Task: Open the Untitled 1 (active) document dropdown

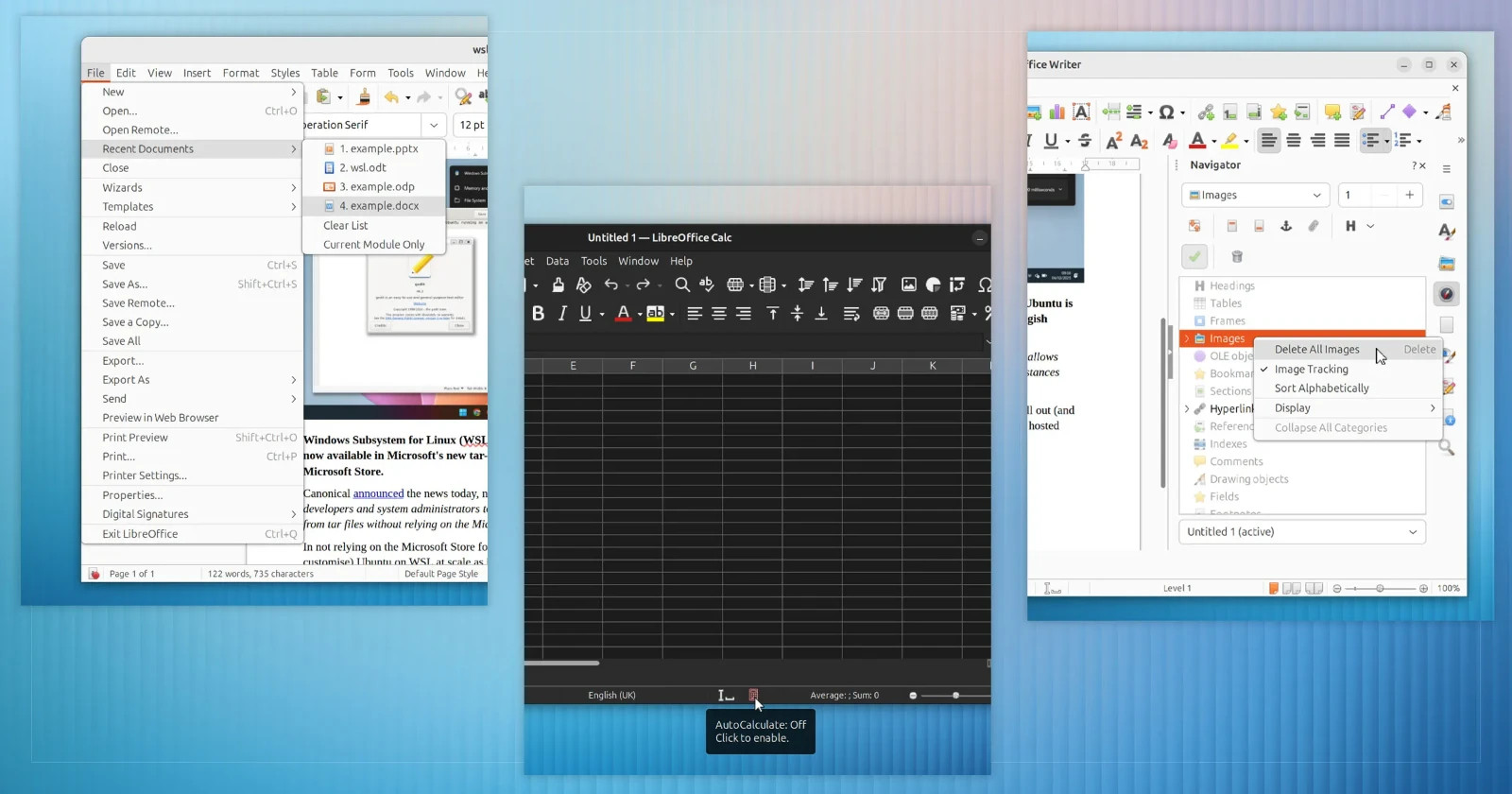Action: (1302, 532)
